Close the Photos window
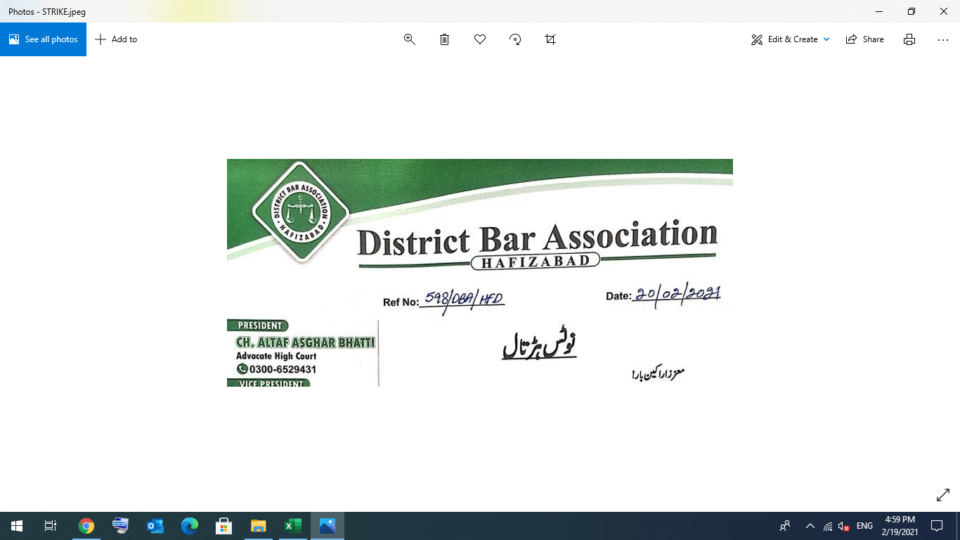 tap(943, 11)
